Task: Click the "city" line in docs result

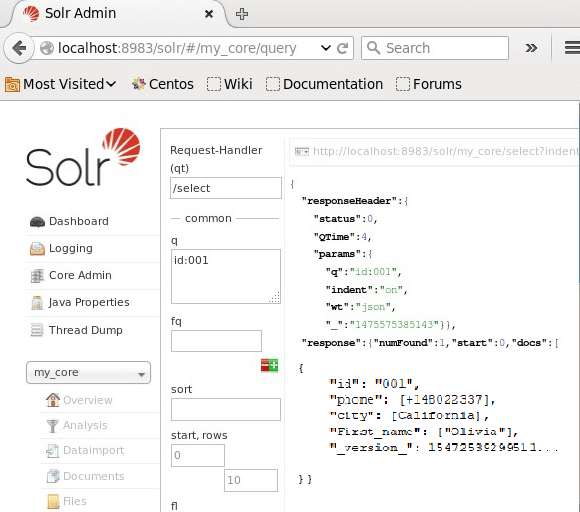Action: click(409, 415)
